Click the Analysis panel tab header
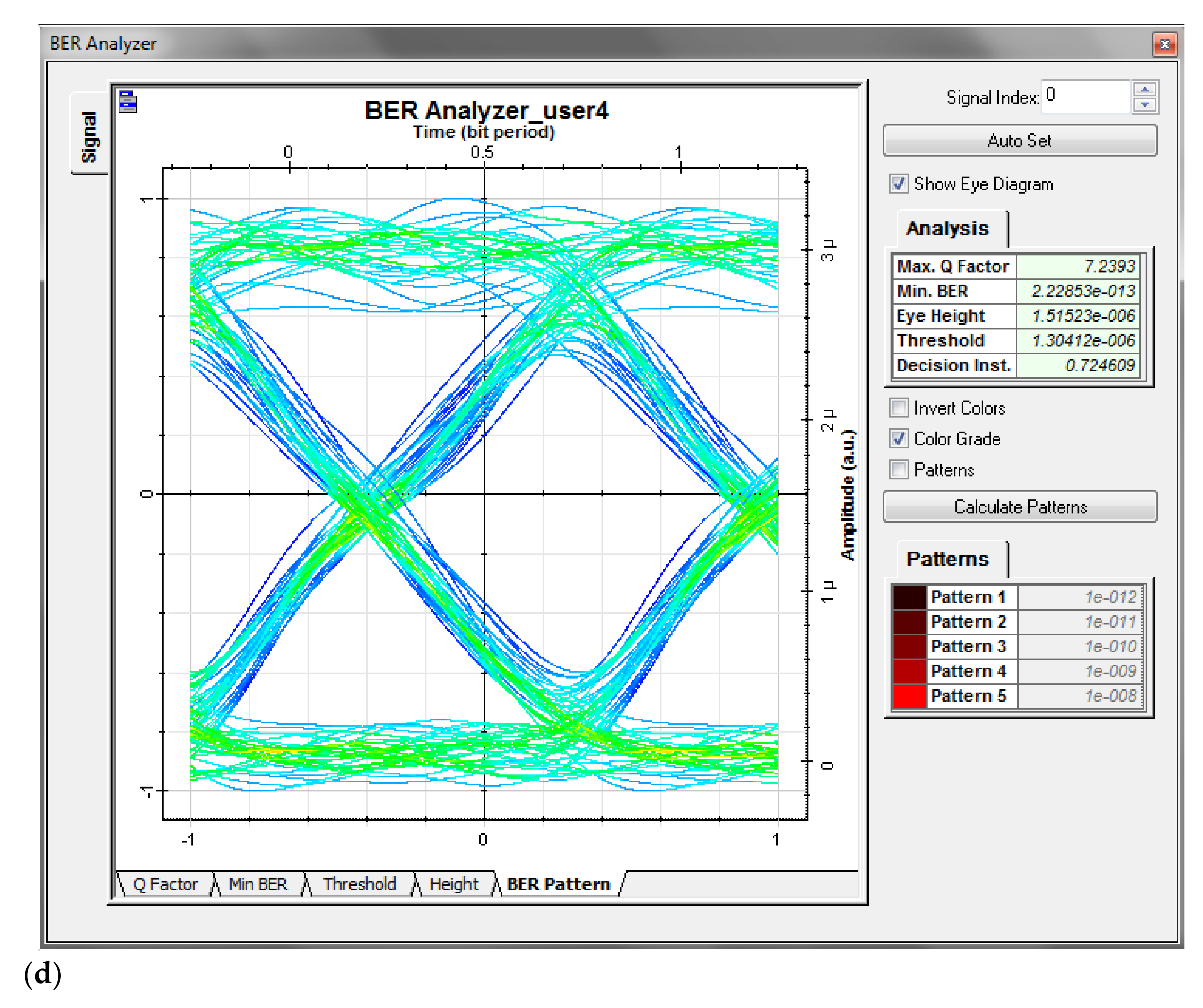This screenshot has height=1008, width=1203. click(x=948, y=229)
